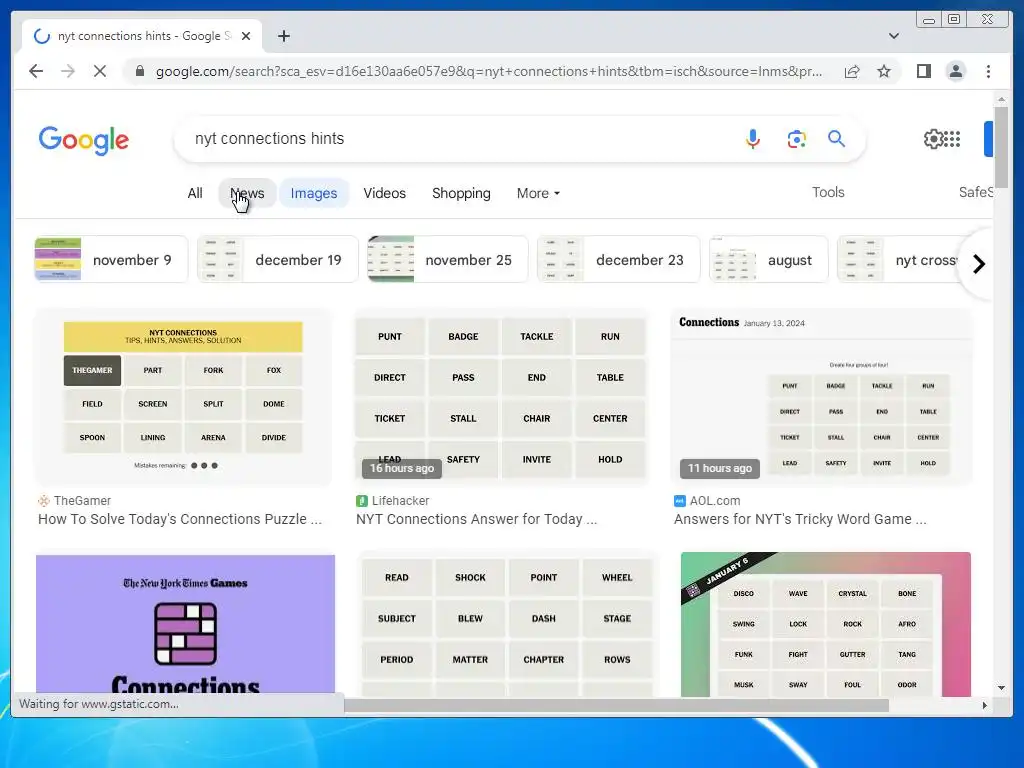Switch to Videos results
Screen dimensions: 1024x768
[x=385, y=193]
